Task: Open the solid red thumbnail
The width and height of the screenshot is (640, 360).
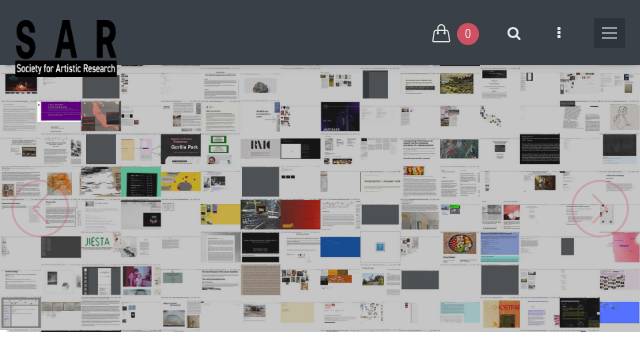Action: pyautogui.click(x=300, y=214)
